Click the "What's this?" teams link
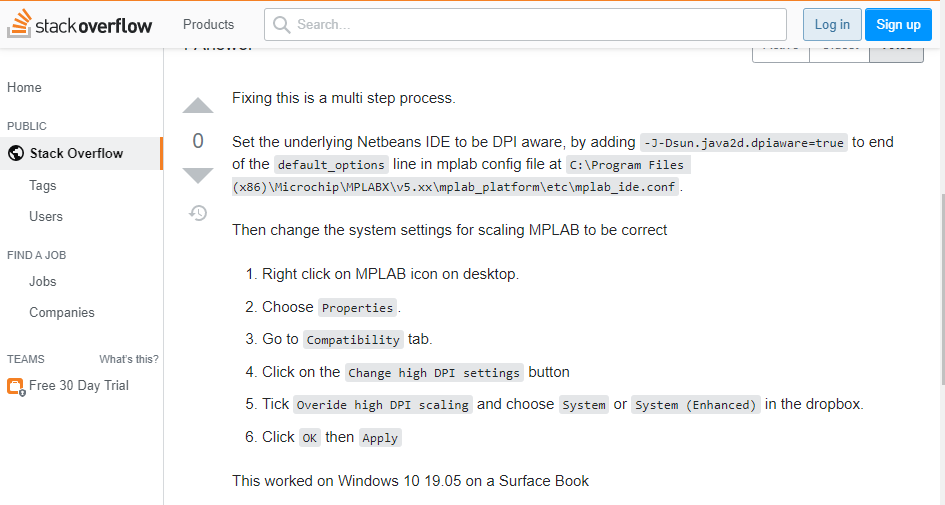Viewport: 945px width, 505px height. (x=129, y=359)
